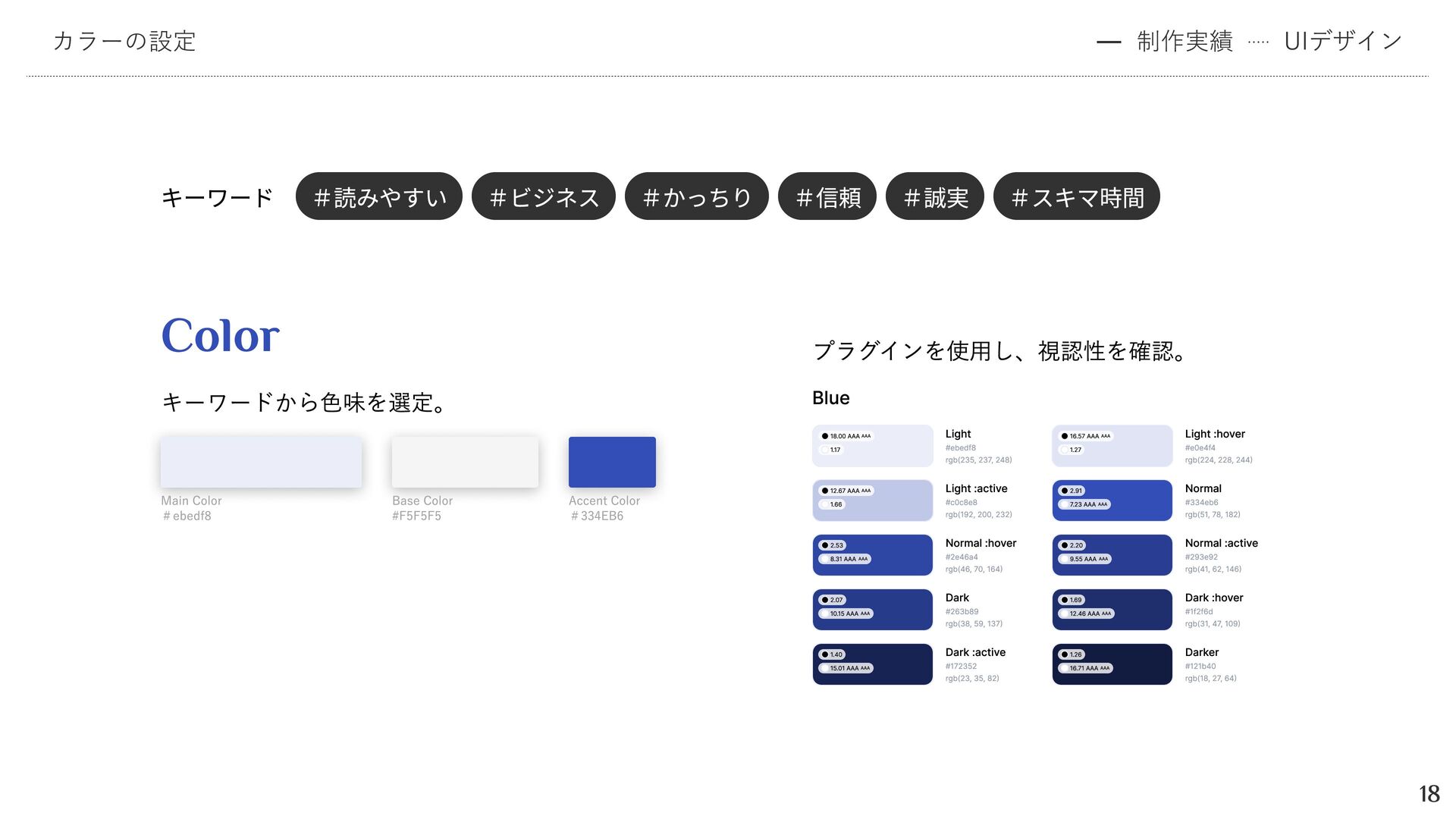Image resolution: width=1456 pixels, height=819 pixels.
Task: Click the #スキマ時間 keyword tag
Action: click(1076, 196)
